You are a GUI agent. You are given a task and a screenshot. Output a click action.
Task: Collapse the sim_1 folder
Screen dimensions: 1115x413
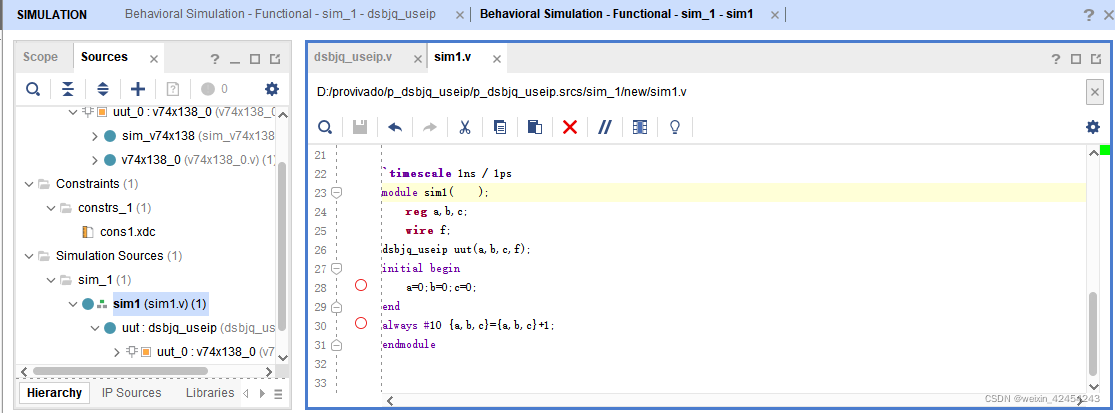click(51, 280)
